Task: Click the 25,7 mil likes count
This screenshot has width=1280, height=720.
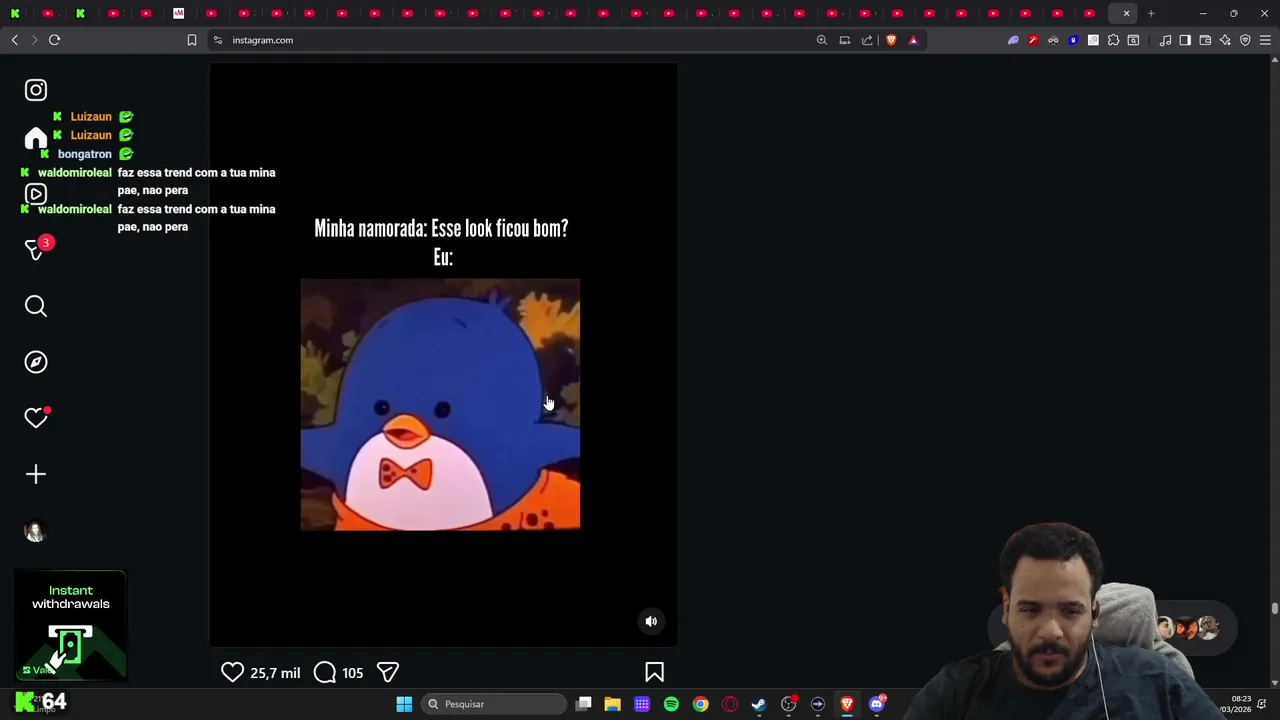Action: pos(275,673)
